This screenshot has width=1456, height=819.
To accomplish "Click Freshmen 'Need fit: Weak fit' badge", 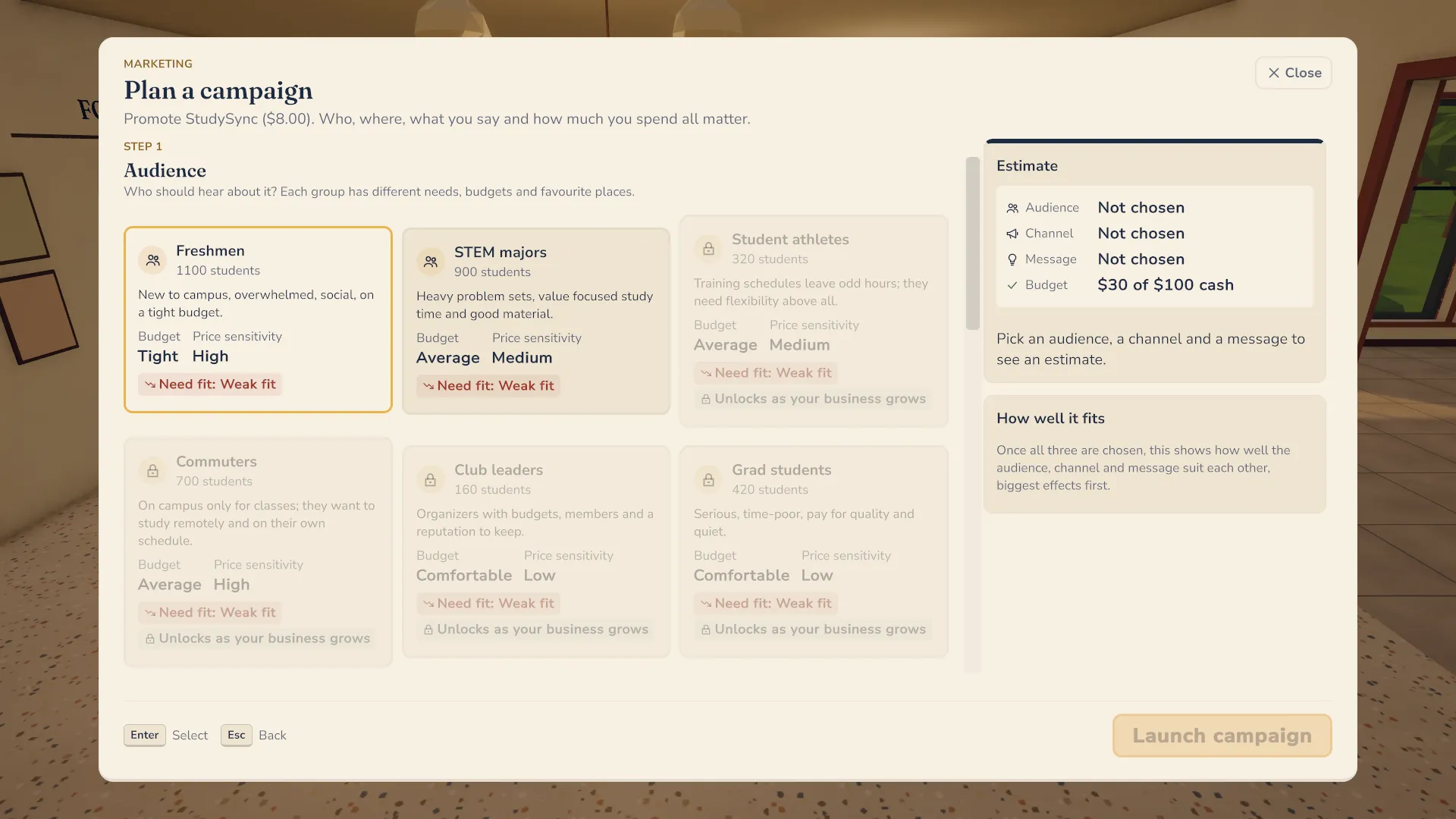I will 210,384.
